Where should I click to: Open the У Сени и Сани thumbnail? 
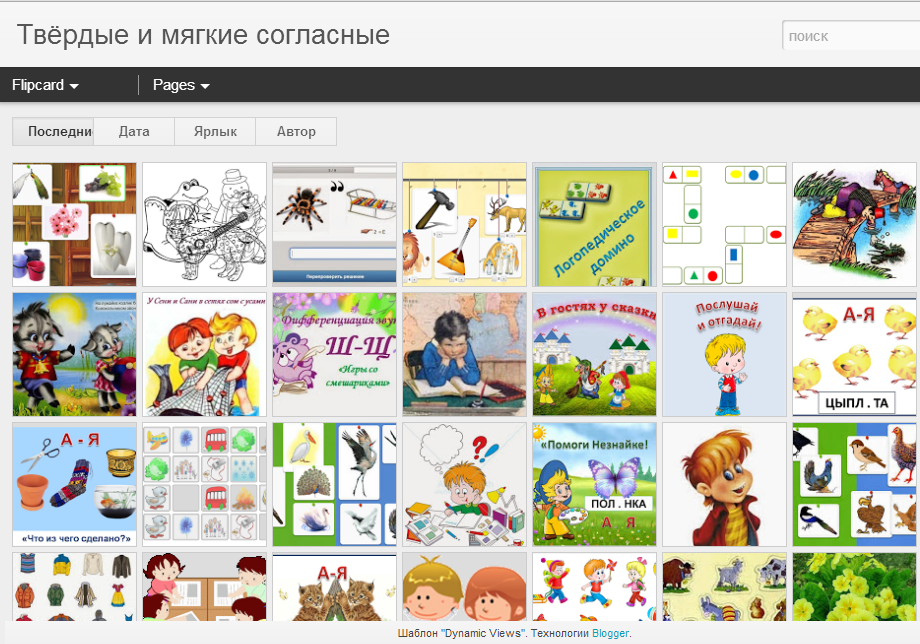coord(205,355)
